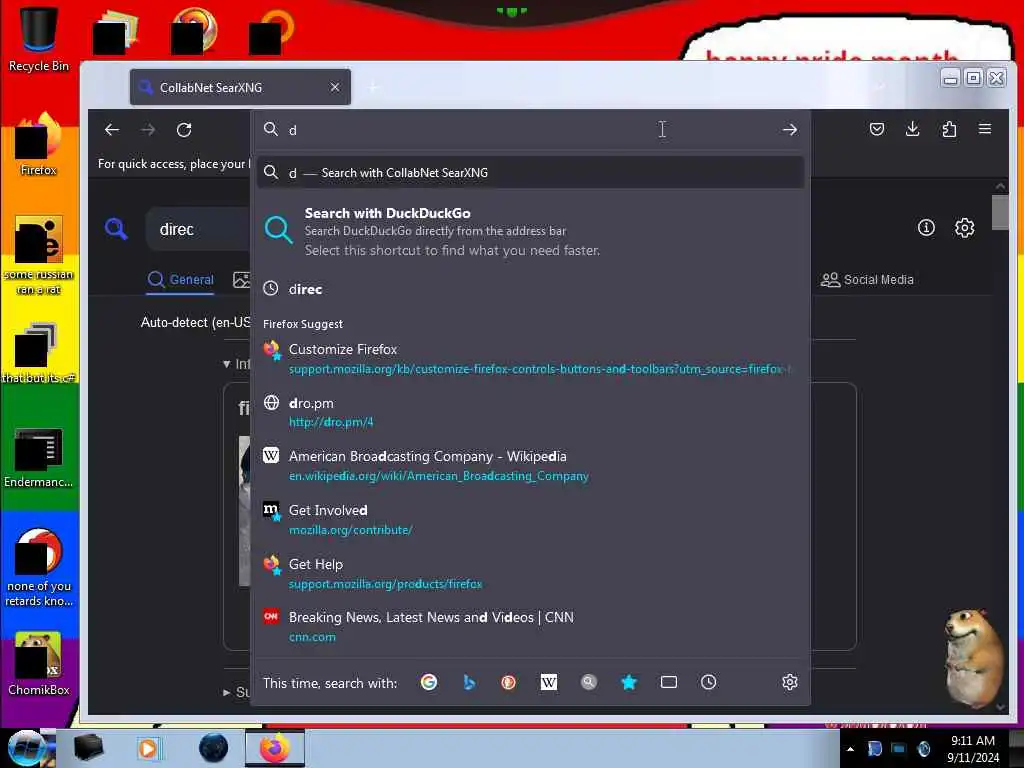Open the Extensions puzzle icon
The image size is (1024, 768).
949,129
